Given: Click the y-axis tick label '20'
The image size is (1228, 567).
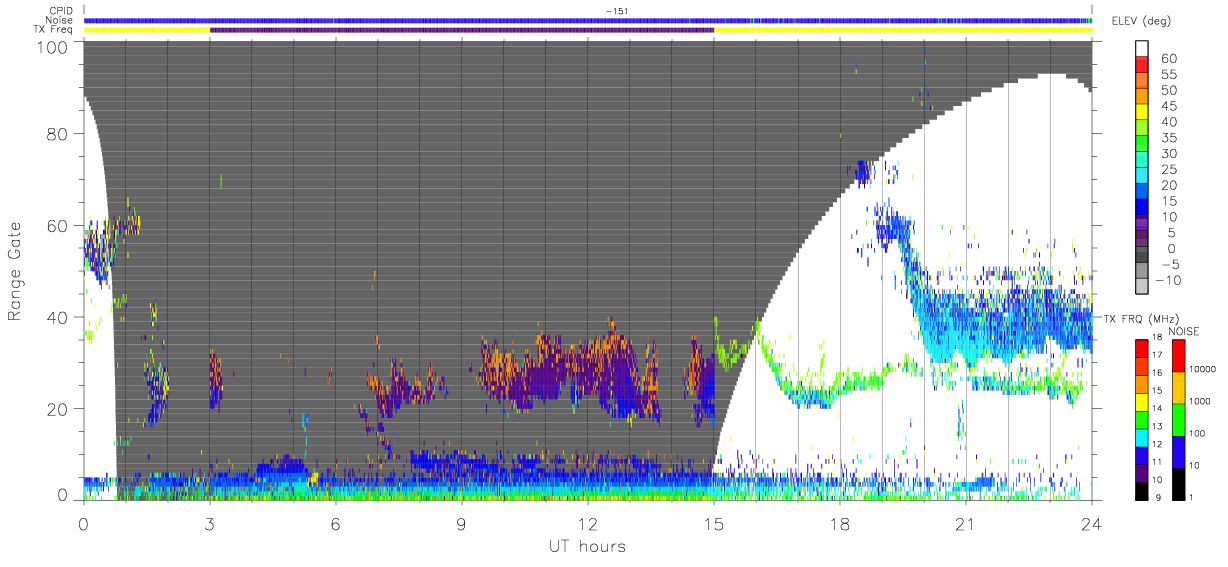Looking at the screenshot, I should [59, 409].
